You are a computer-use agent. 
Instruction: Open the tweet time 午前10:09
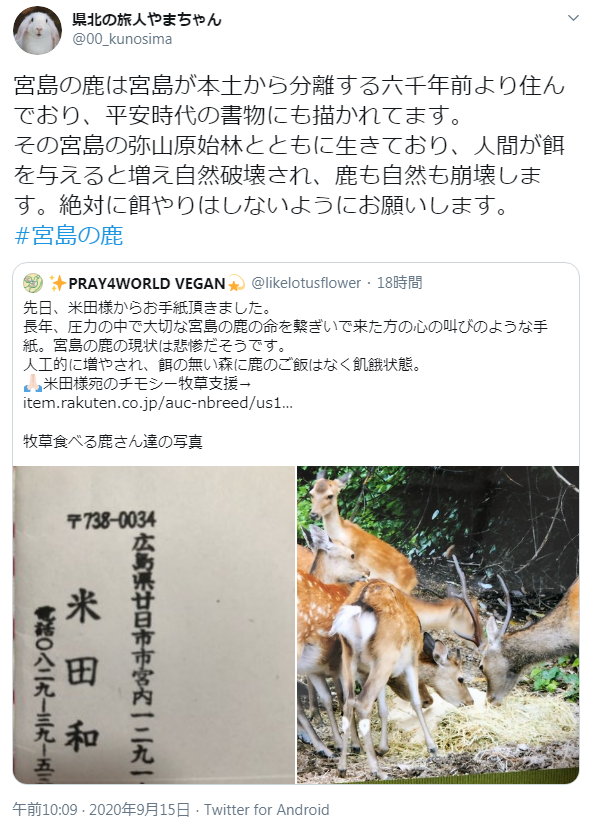coord(46,810)
